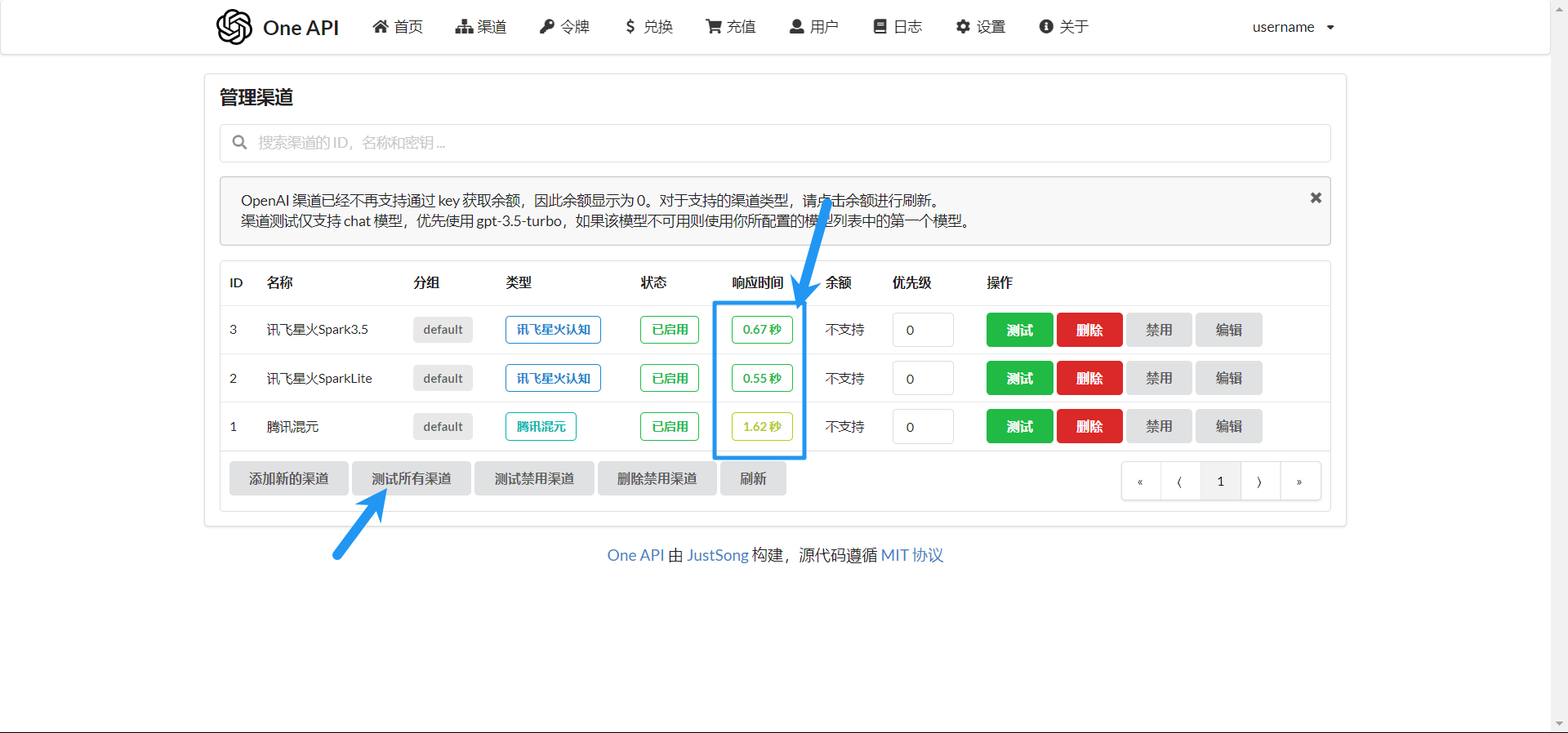Go to next page in pagination

click(1259, 482)
